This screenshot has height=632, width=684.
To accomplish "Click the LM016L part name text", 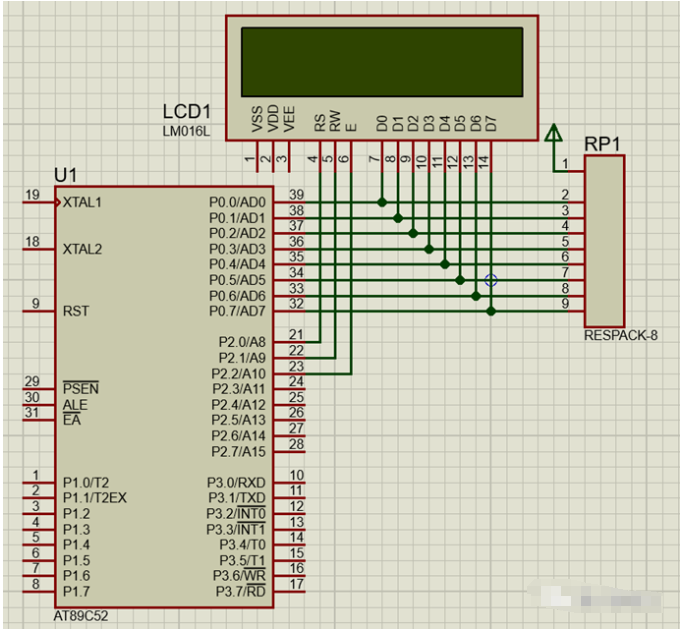I will tap(186, 131).
